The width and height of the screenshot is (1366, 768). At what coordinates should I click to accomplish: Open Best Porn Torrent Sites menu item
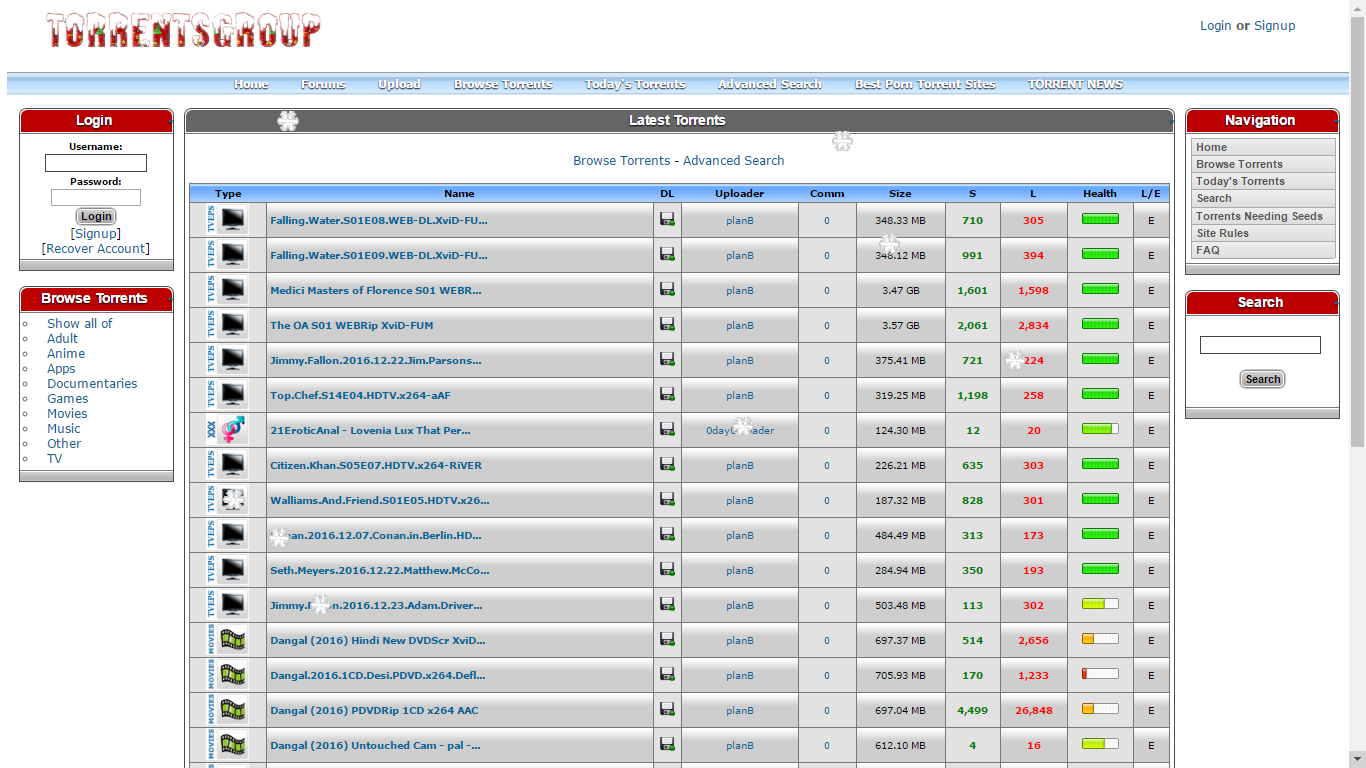pyautogui.click(x=925, y=84)
